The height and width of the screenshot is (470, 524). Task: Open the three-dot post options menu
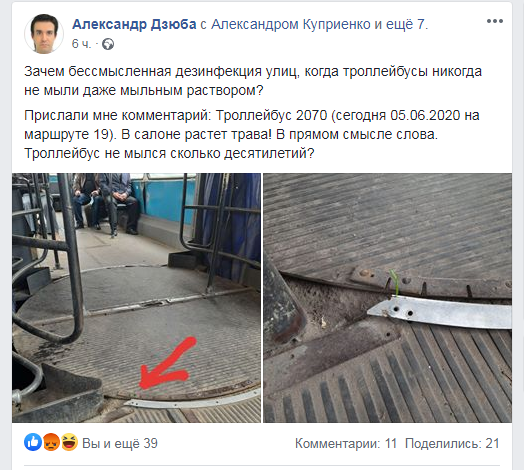coord(495,21)
